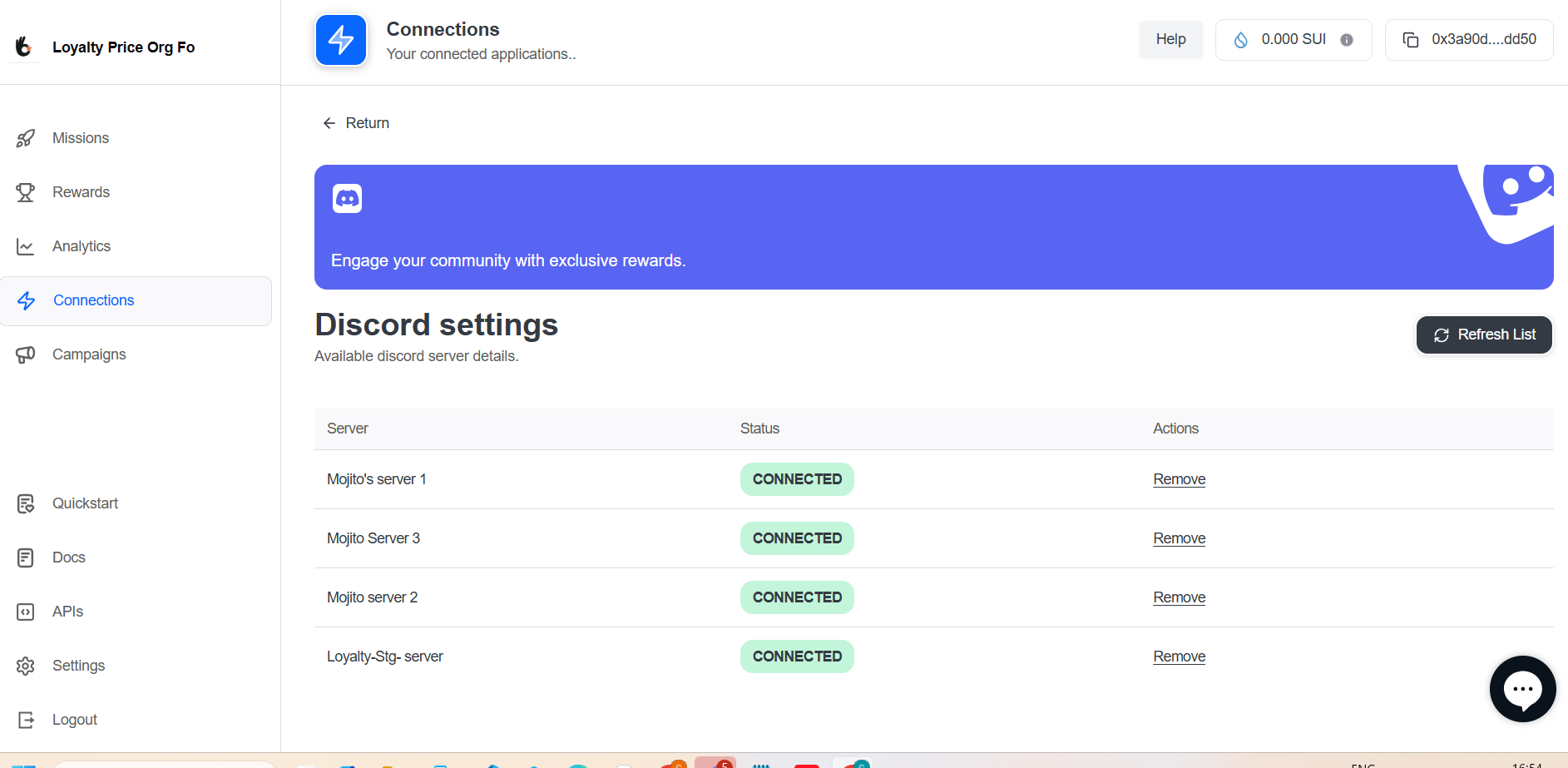
Task: Click the Discord logo in banner
Action: (x=347, y=198)
